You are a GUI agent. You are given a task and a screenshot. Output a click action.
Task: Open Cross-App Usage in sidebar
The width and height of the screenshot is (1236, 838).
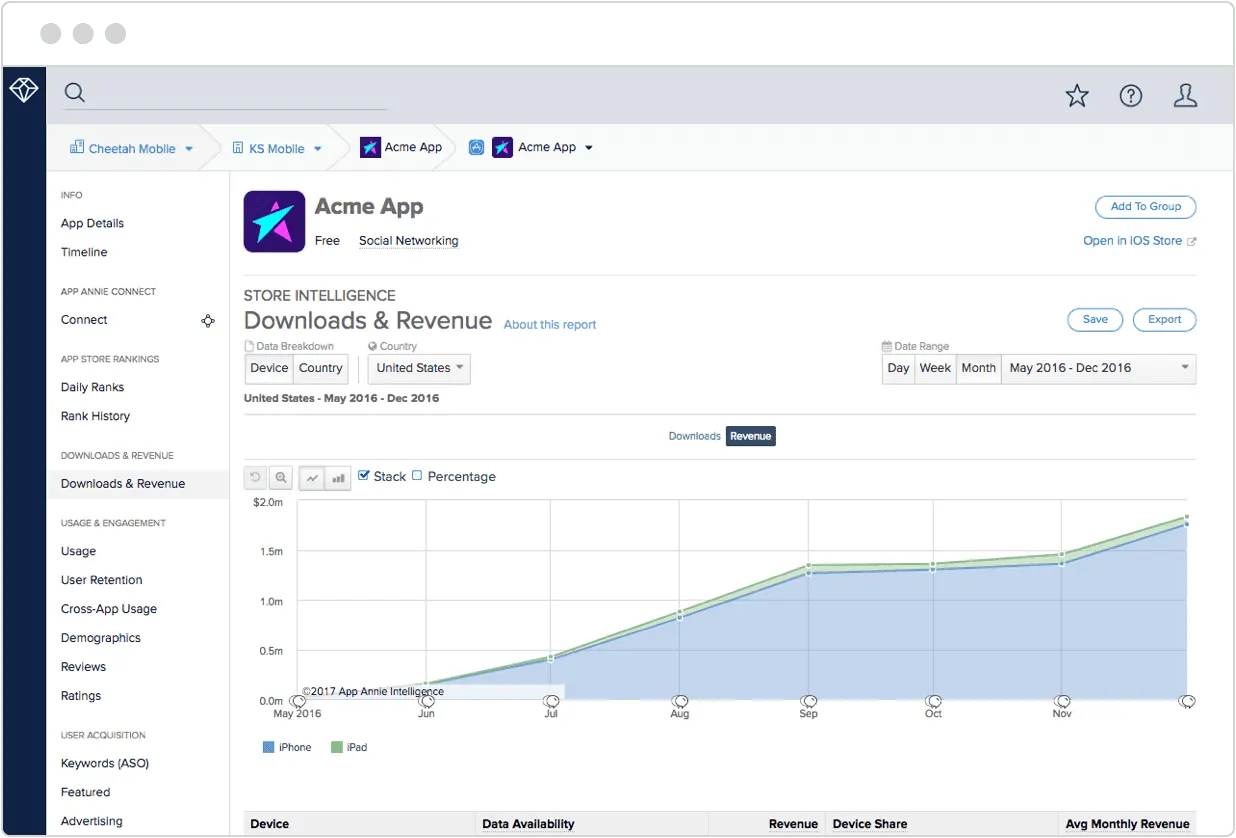point(108,610)
